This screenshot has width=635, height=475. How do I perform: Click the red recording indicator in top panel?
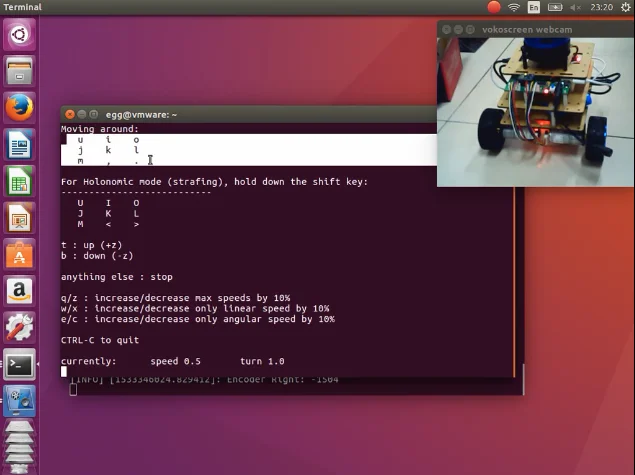point(494,7)
